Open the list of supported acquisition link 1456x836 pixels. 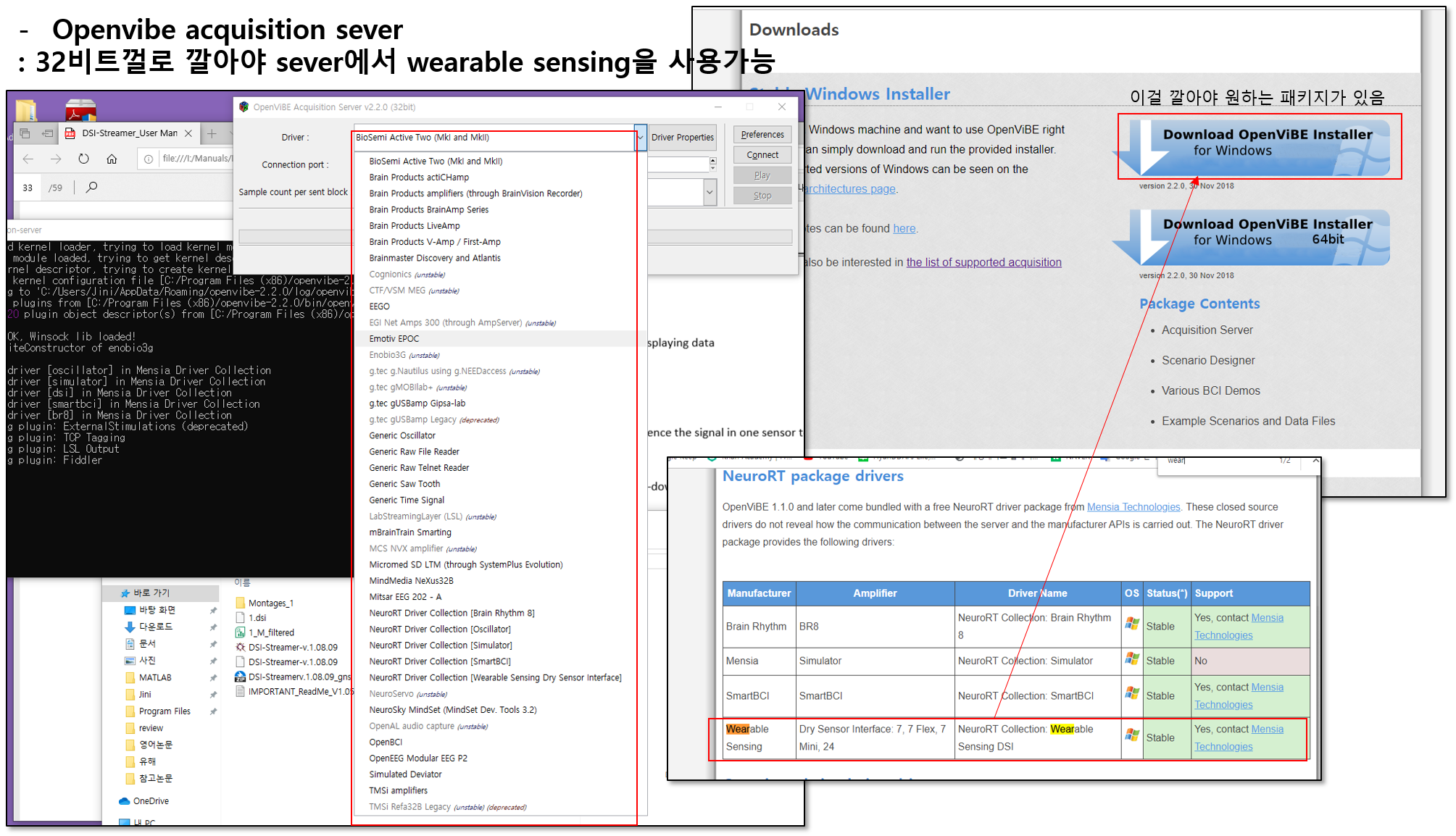tap(983, 263)
